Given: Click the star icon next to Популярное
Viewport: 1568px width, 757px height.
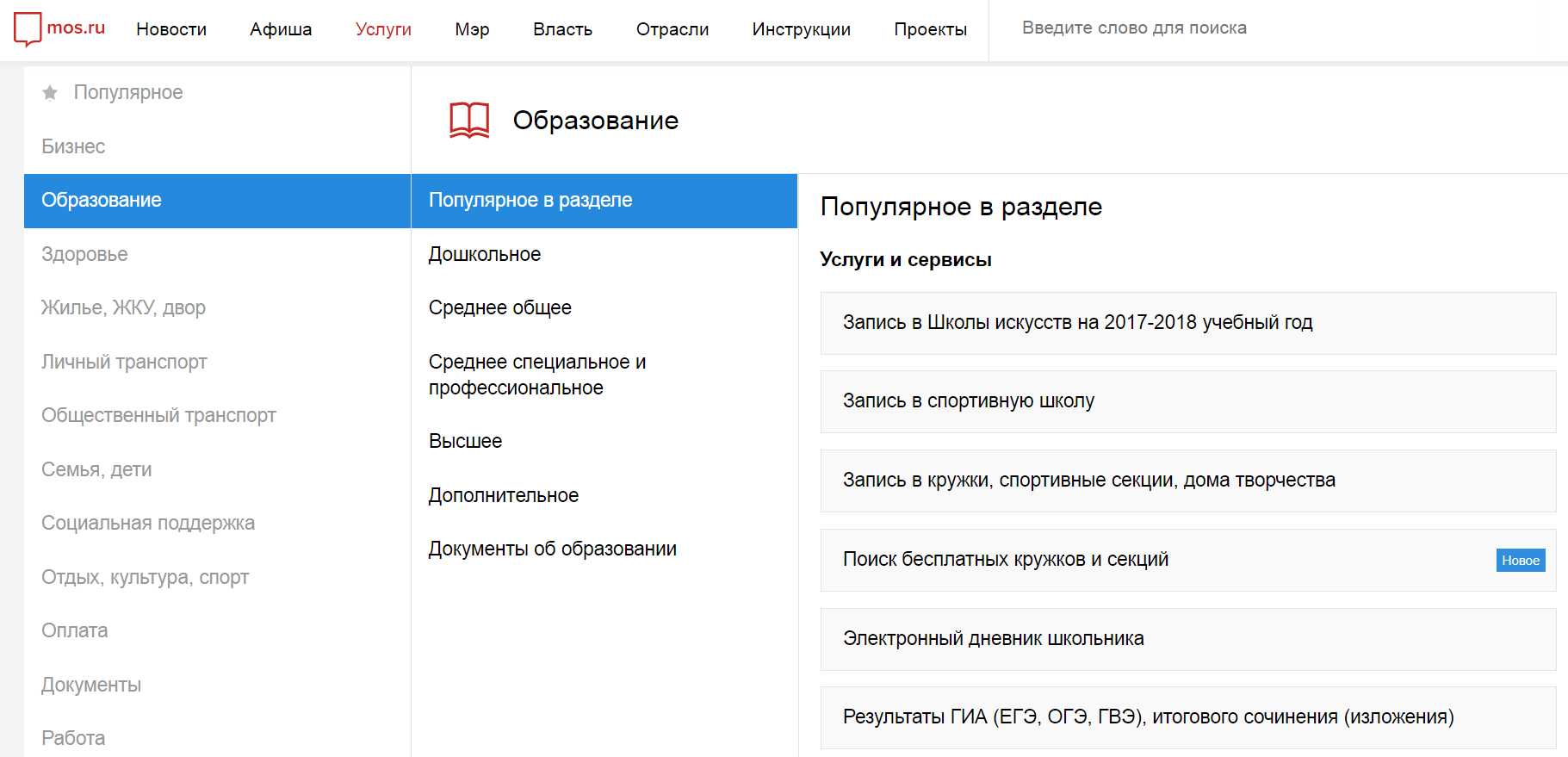Looking at the screenshot, I should click(50, 92).
